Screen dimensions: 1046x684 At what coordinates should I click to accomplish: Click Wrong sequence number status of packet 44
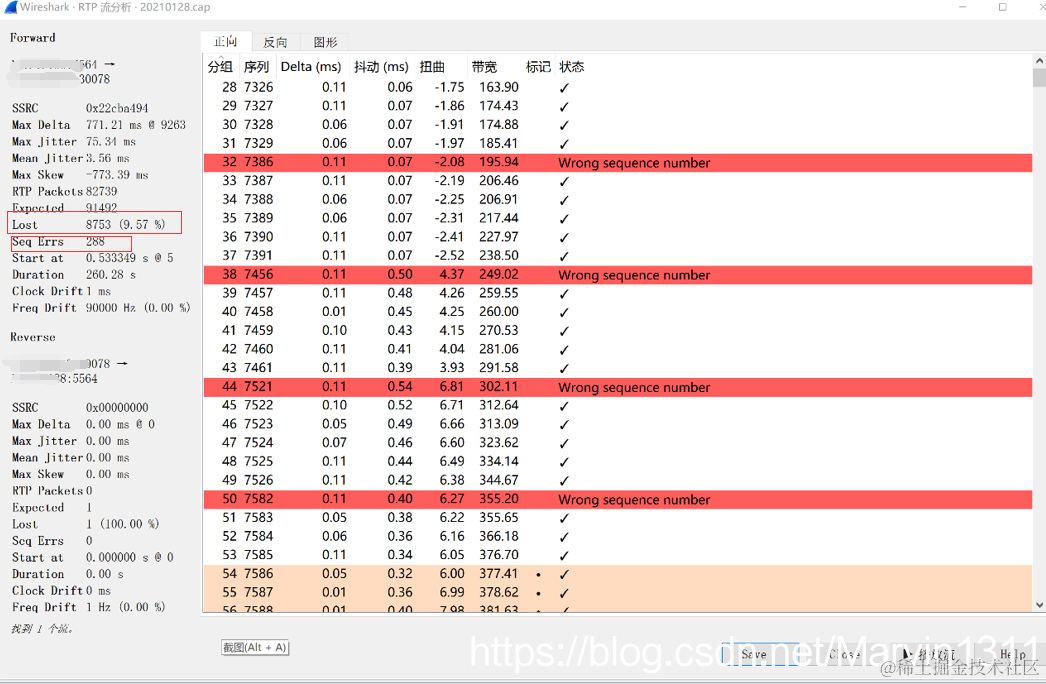click(634, 387)
